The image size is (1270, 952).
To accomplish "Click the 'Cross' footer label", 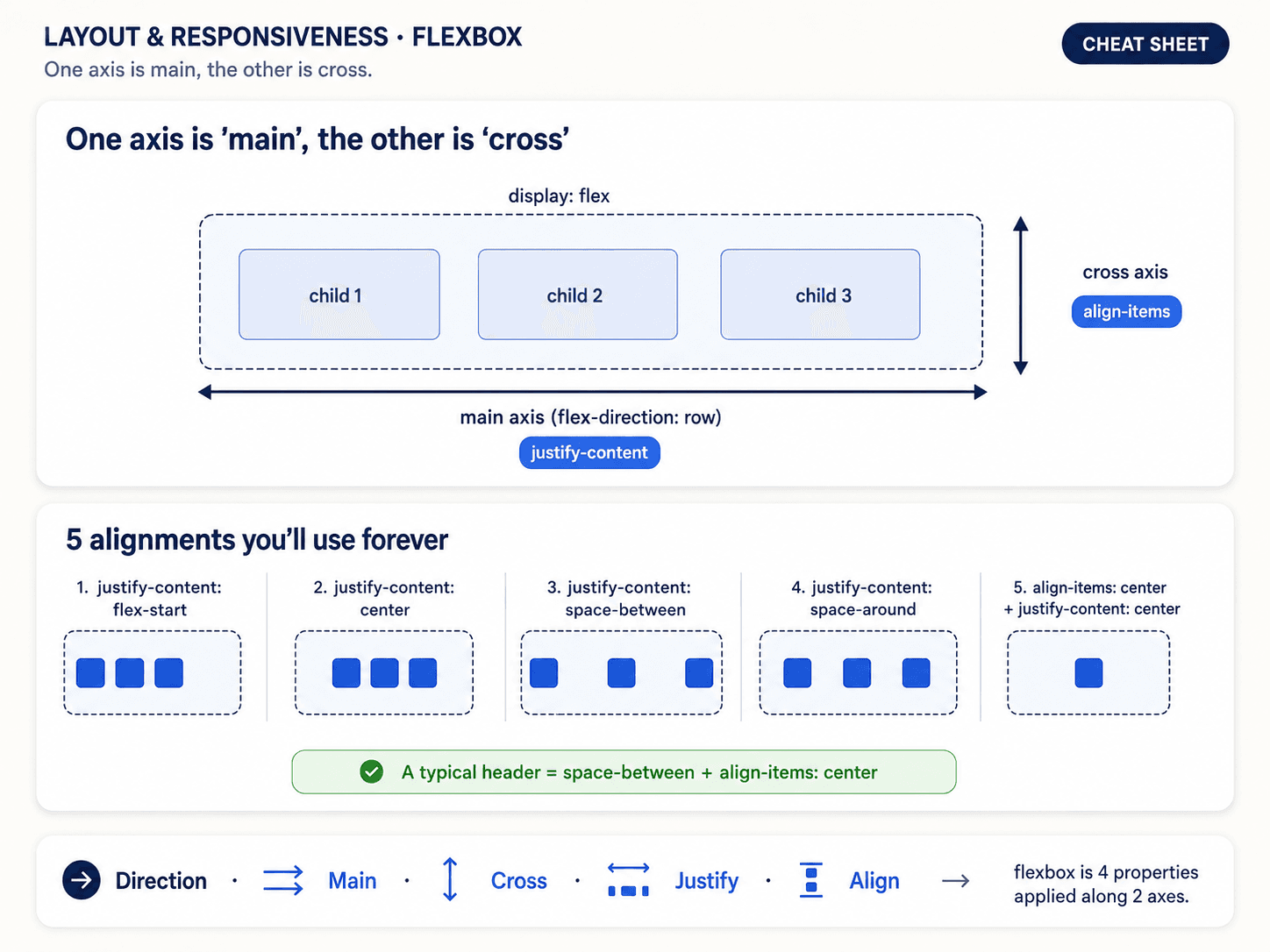I will pyautogui.click(x=519, y=881).
